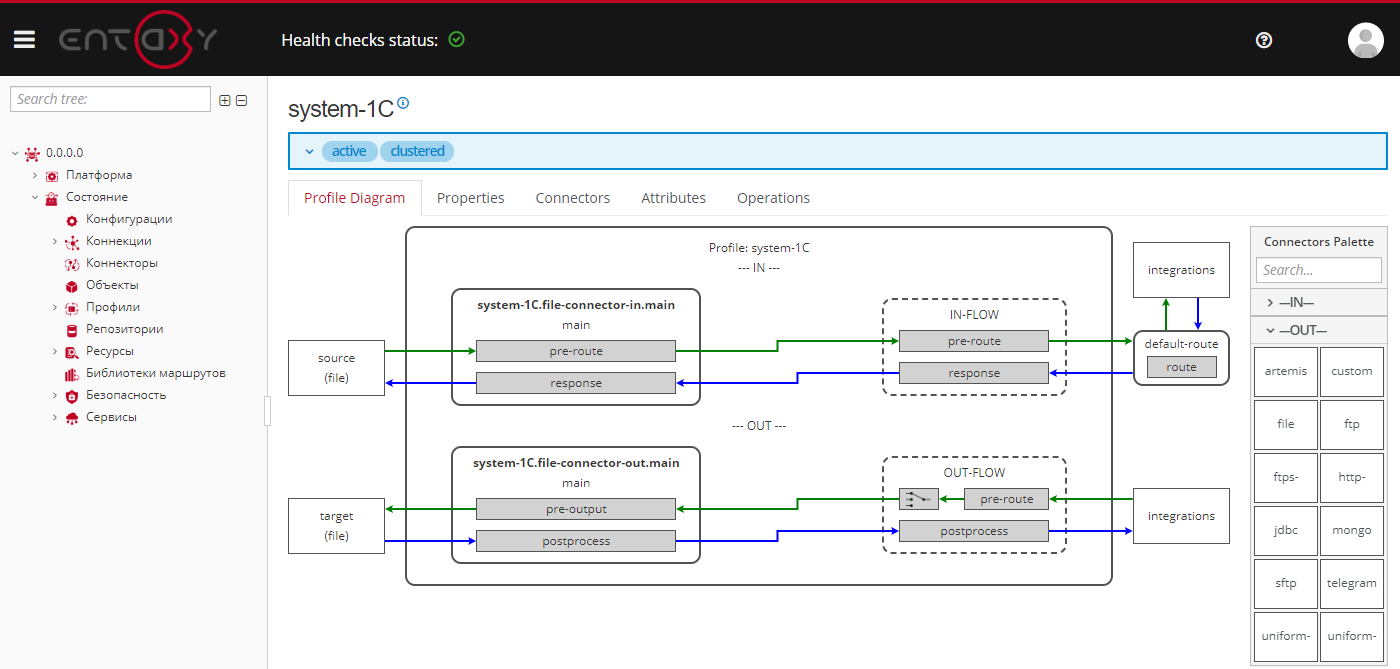Image resolution: width=1400 pixels, height=669 pixels.
Task: Click the help question mark icon
Action: point(1264,40)
